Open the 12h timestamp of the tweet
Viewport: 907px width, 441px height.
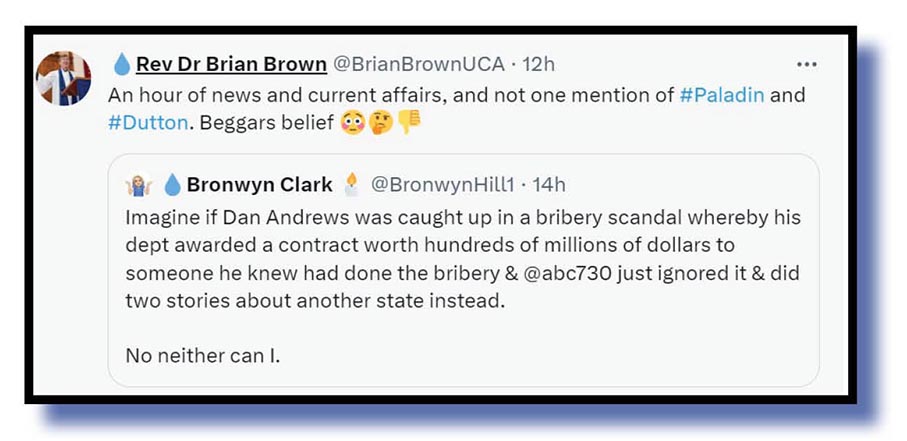pyautogui.click(x=538, y=64)
